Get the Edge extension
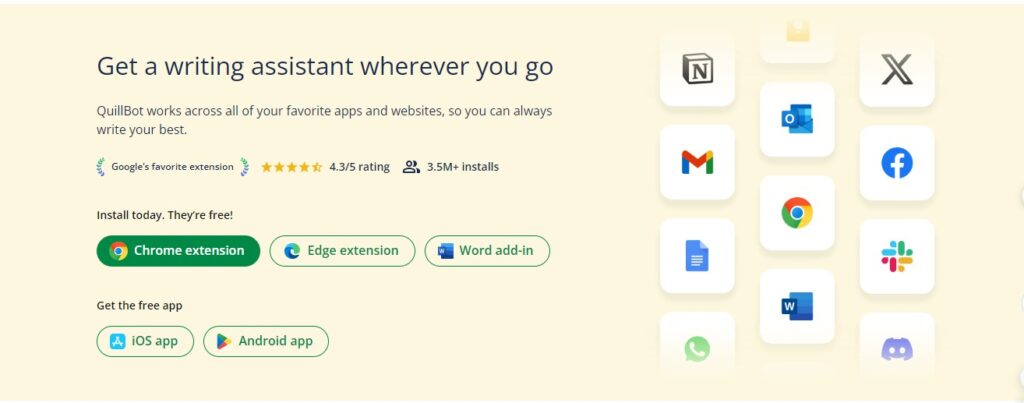Screen dimensions: 1024x403 pyautogui.click(x=342, y=251)
